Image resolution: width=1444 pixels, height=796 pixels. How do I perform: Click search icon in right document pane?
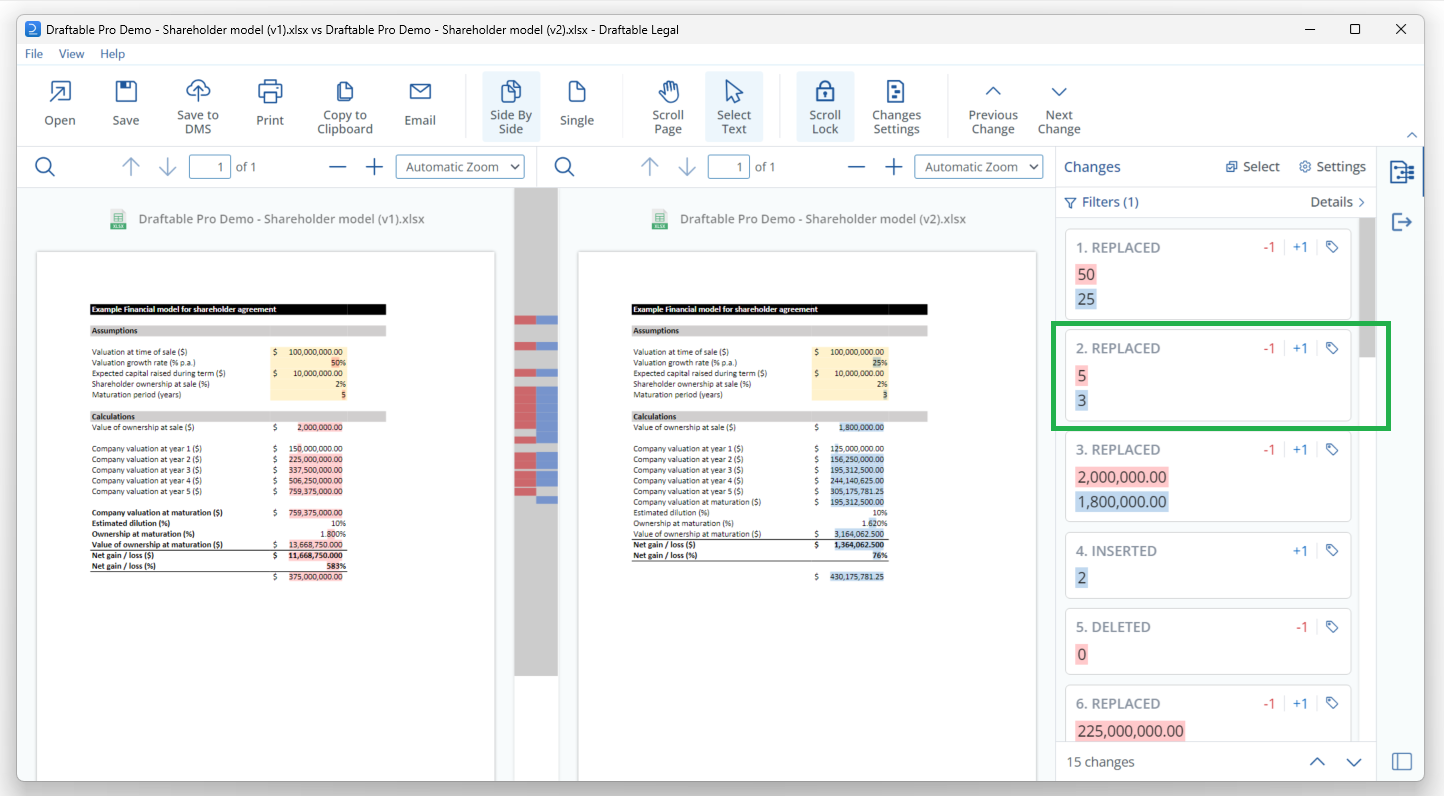click(x=564, y=167)
